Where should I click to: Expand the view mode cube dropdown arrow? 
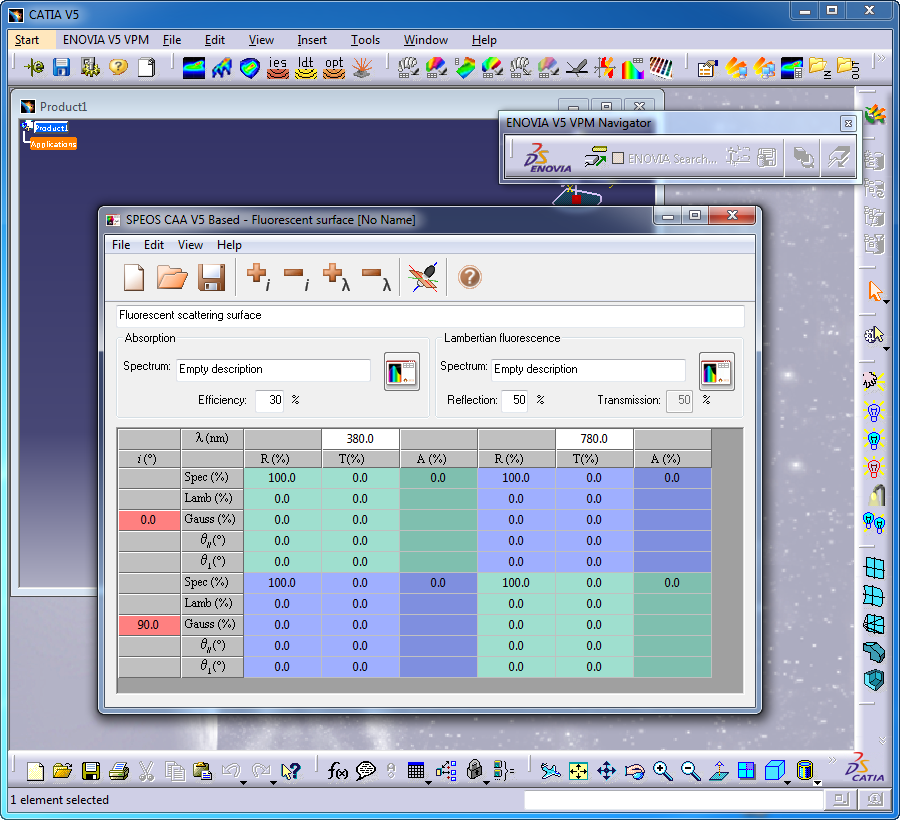point(788,783)
